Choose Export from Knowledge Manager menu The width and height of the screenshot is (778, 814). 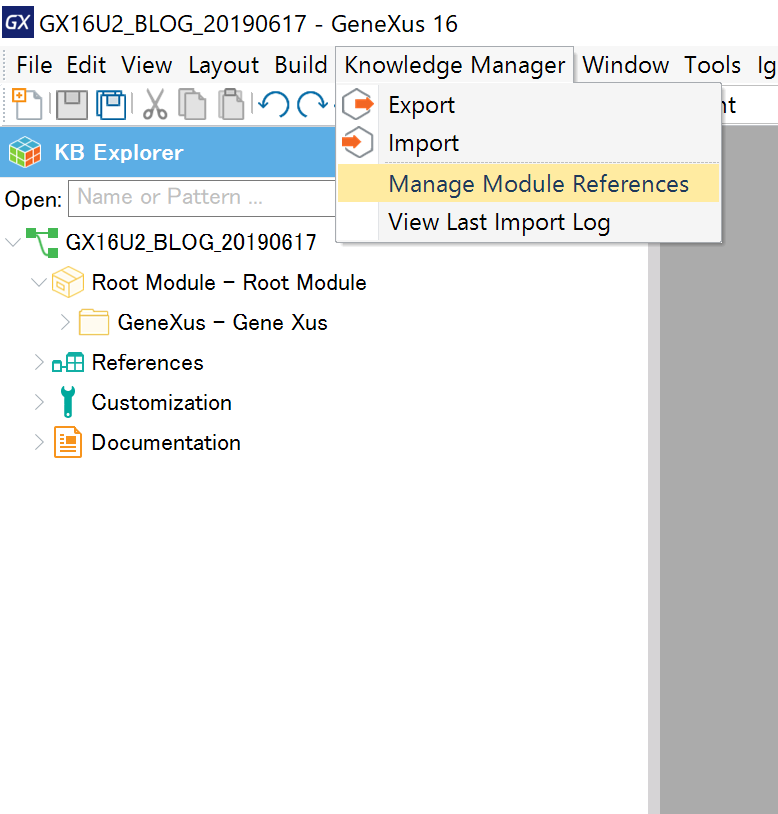click(x=528, y=105)
